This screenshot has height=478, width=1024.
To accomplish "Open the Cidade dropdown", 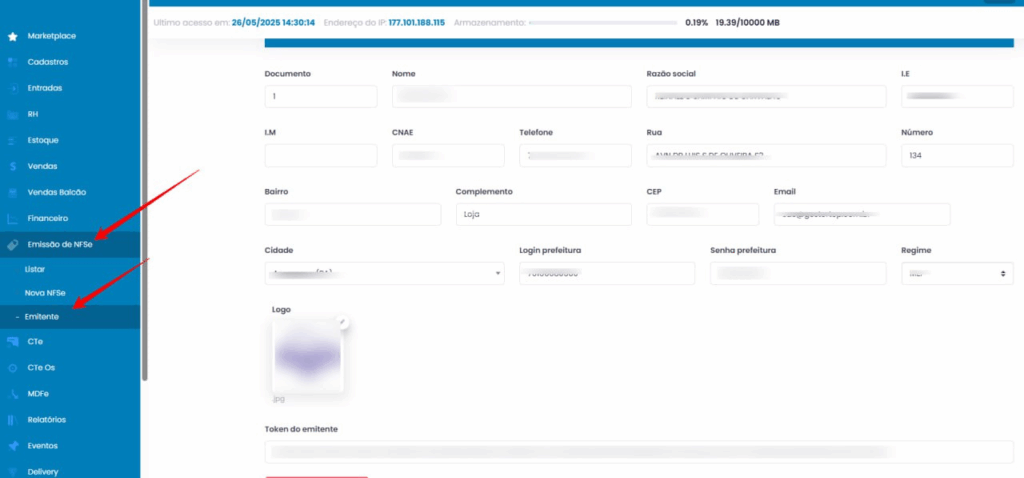I will coord(384,273).
